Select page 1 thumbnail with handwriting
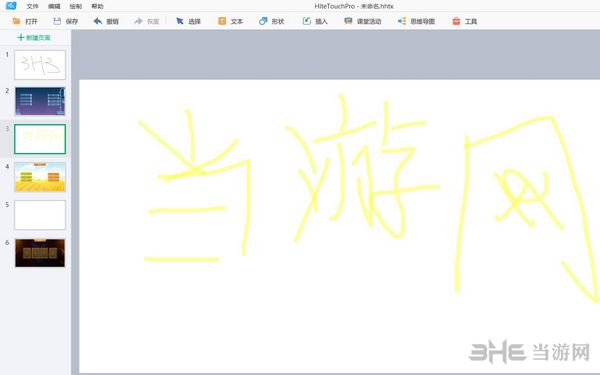The image size is (600, 375). click(x=40, y=65)
